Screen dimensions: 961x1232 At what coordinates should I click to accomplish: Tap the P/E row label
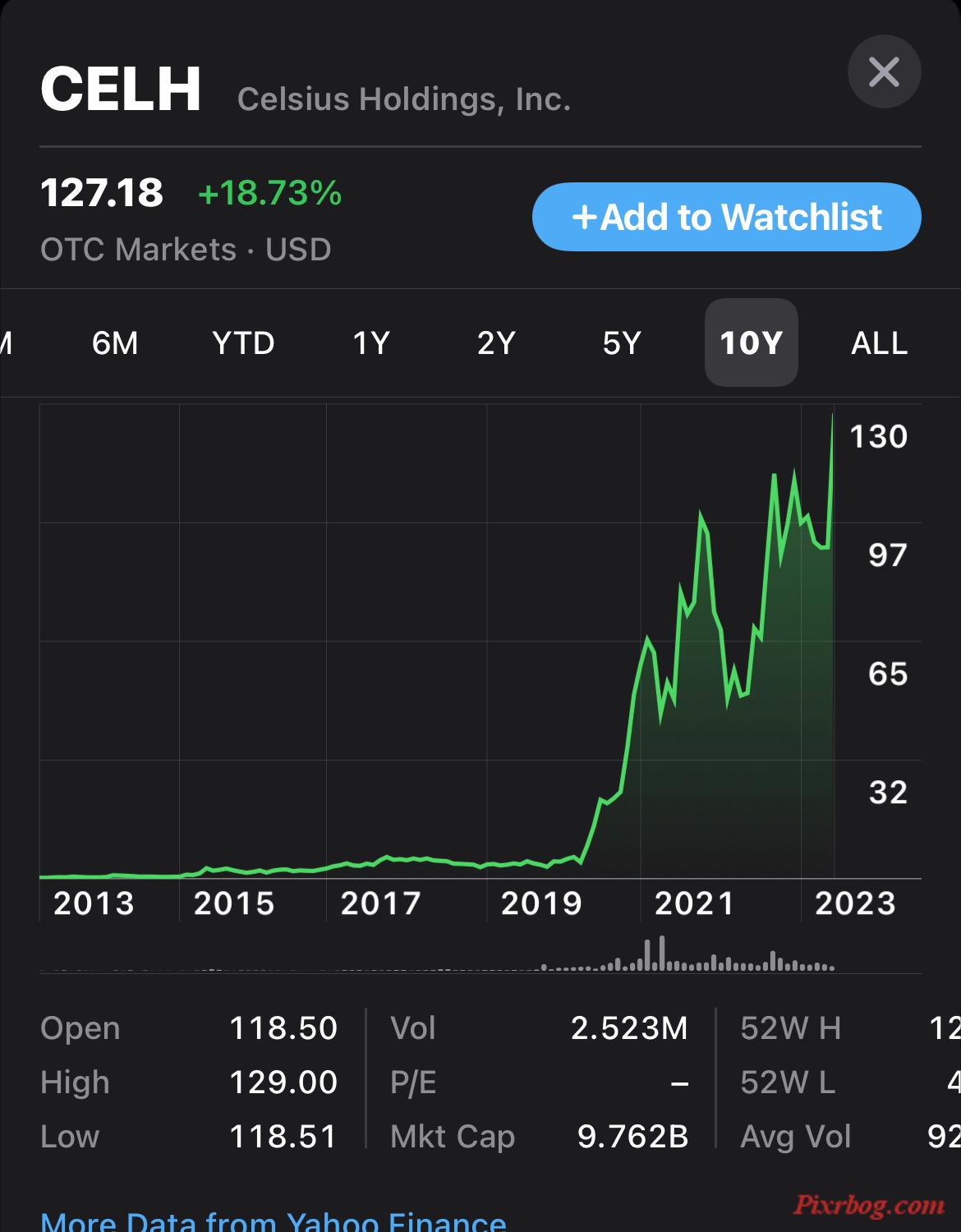[x=413, y=1083]
